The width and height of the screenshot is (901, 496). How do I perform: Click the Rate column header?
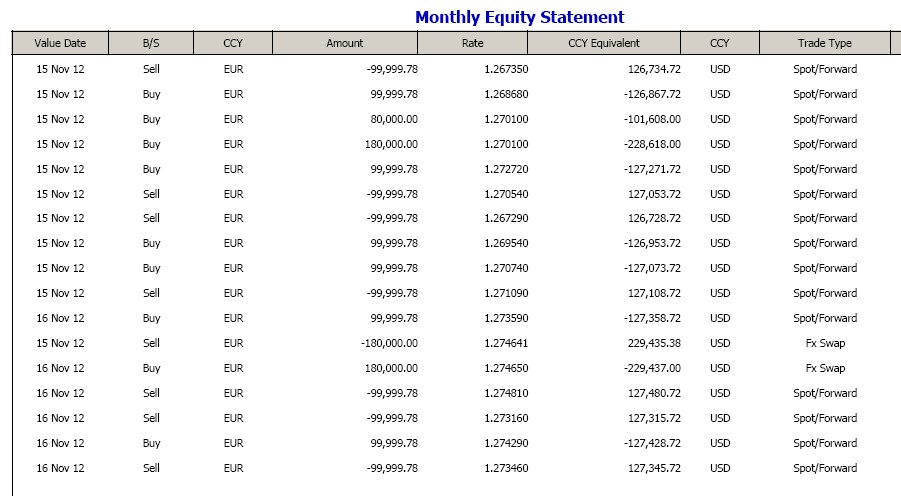click(x=473, y=43)
